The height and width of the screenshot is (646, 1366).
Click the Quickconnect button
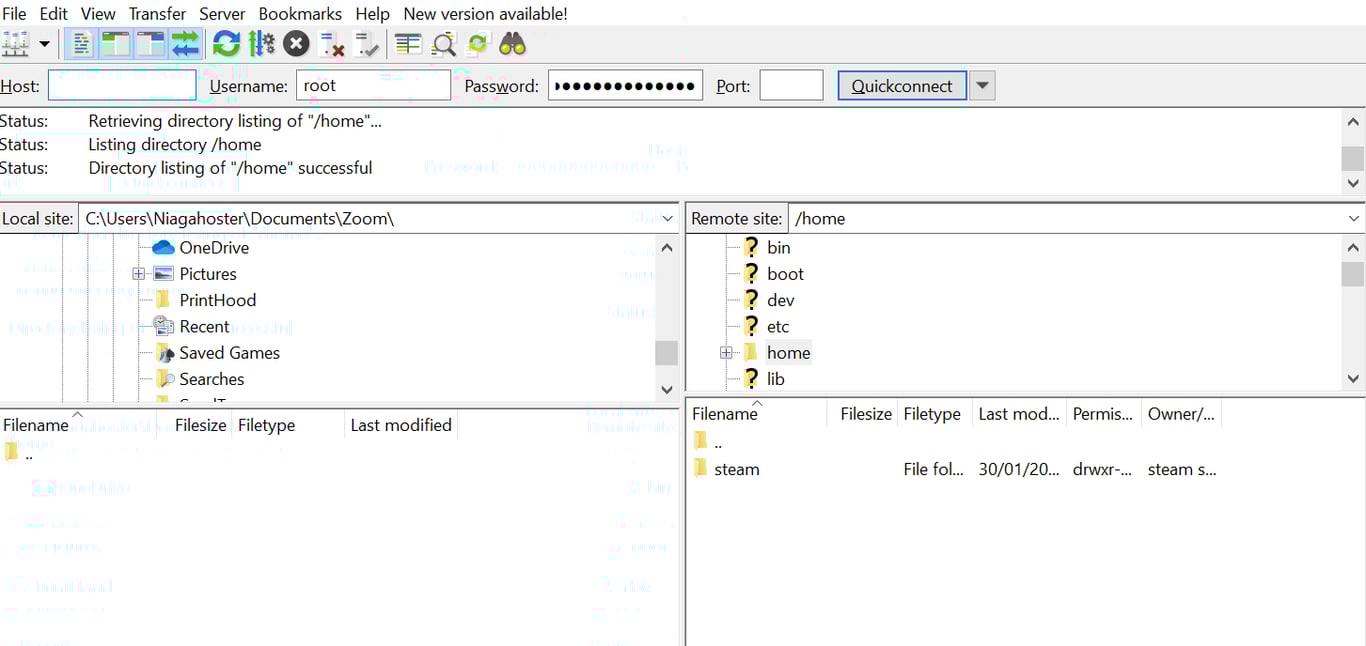pyautogui.click(x=901, y=85)
